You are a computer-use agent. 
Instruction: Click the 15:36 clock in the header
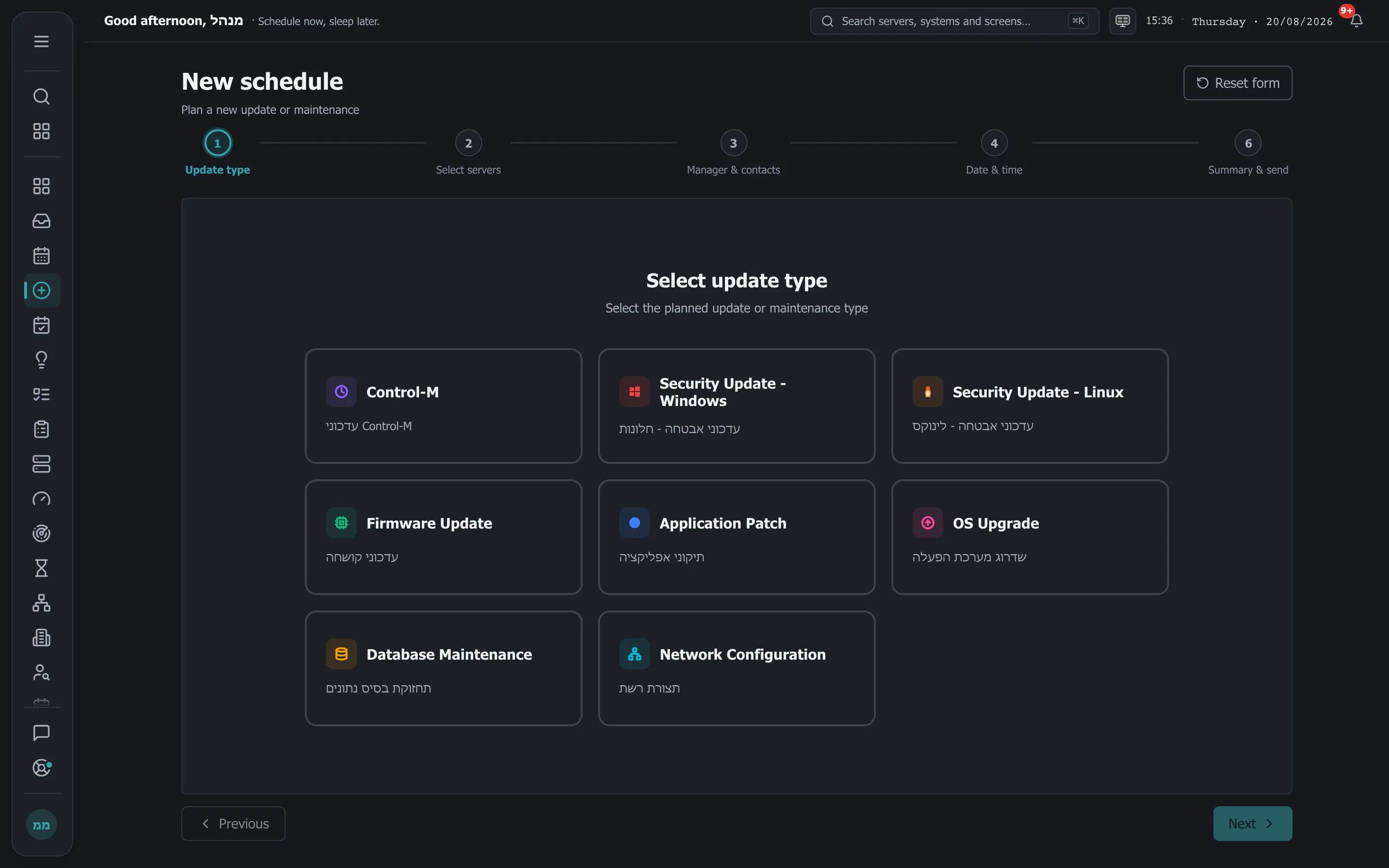click(x=1159, y=21)
